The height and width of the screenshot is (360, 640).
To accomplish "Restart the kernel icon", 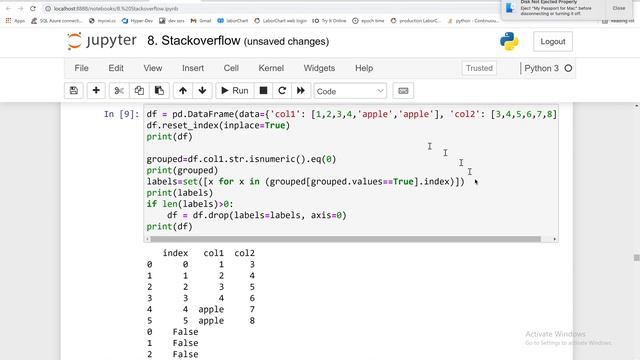I will (x=282, y=91).
